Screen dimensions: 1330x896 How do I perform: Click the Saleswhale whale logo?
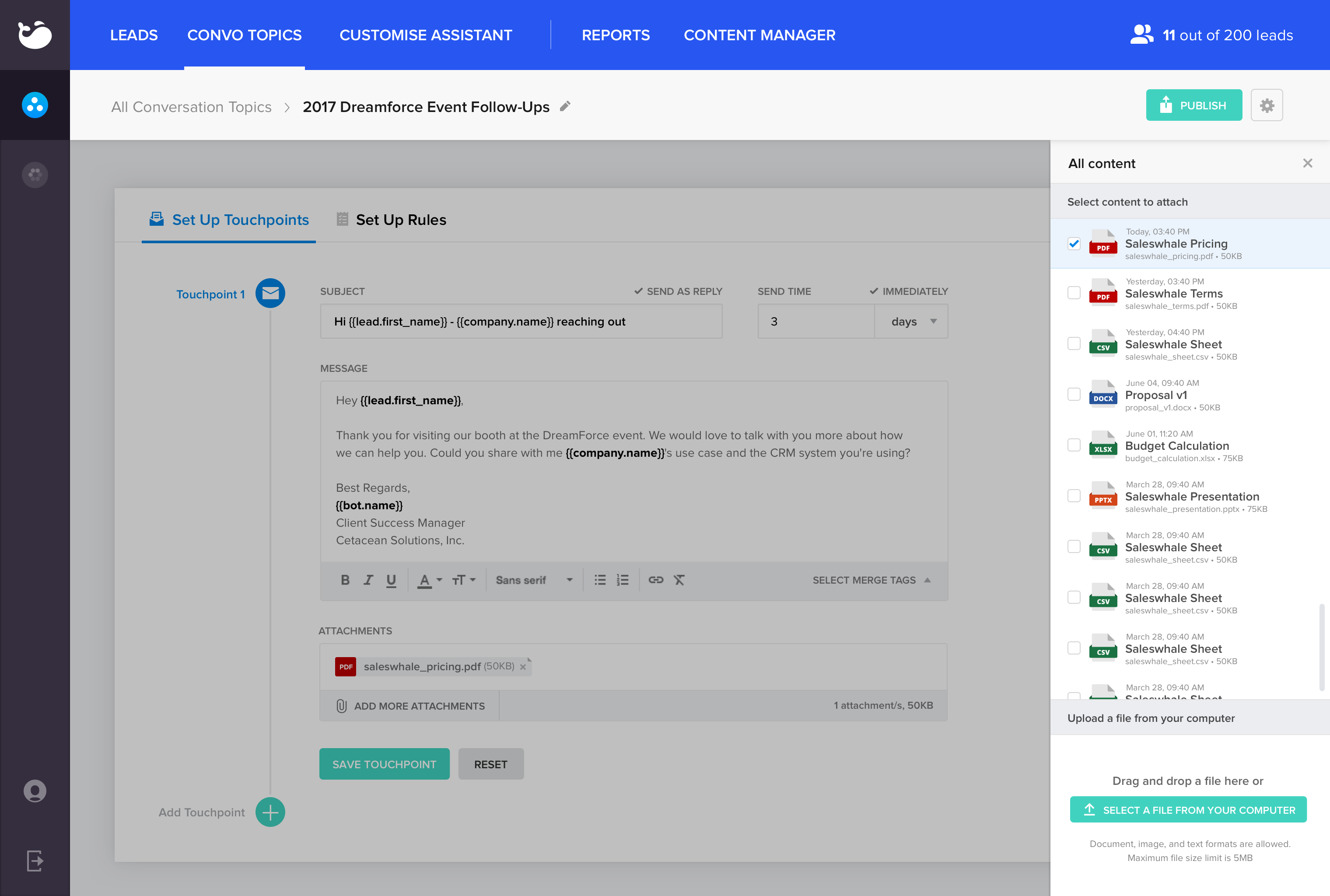pos(35,35)
